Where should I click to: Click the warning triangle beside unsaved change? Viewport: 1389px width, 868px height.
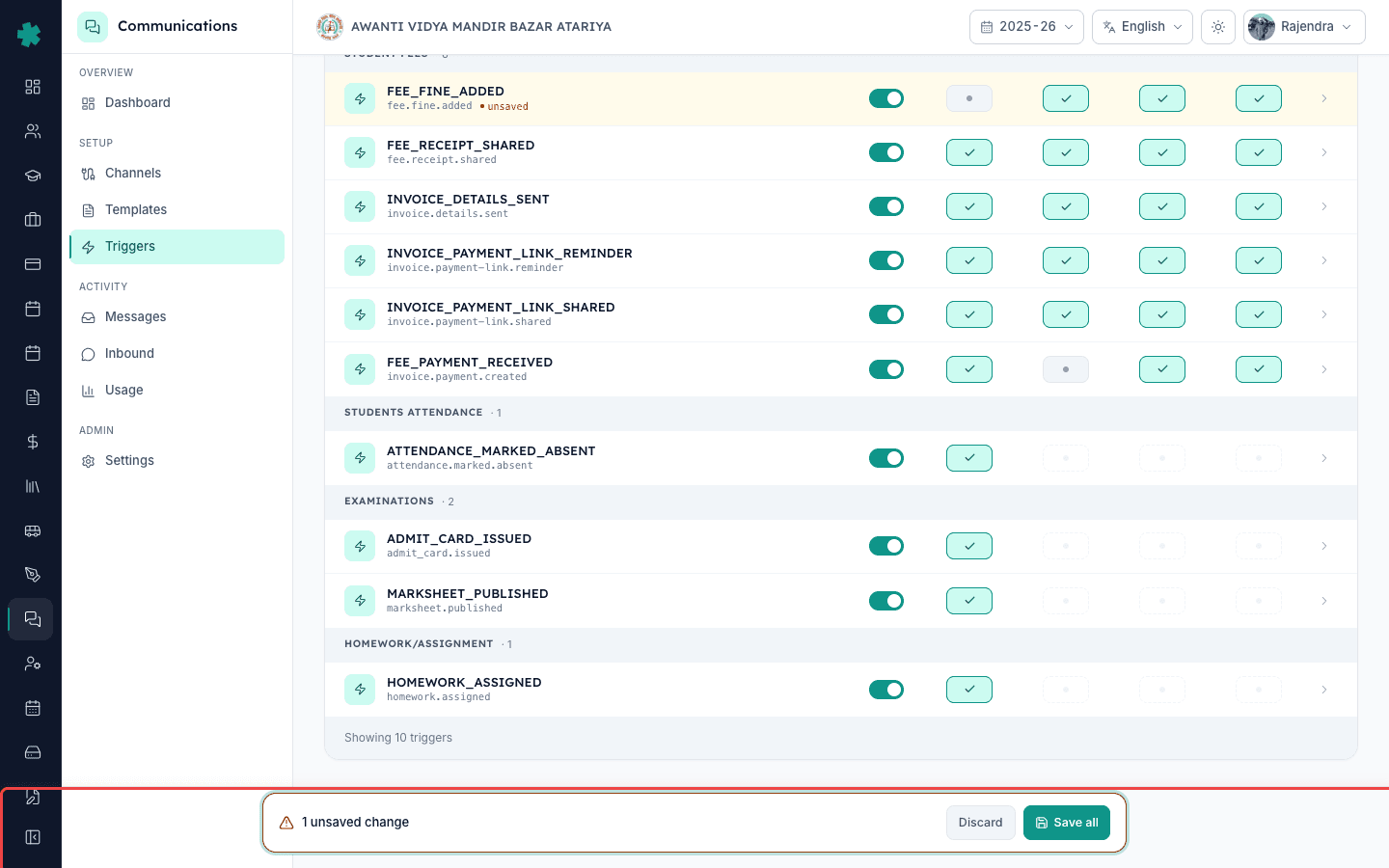coord(286,823)
